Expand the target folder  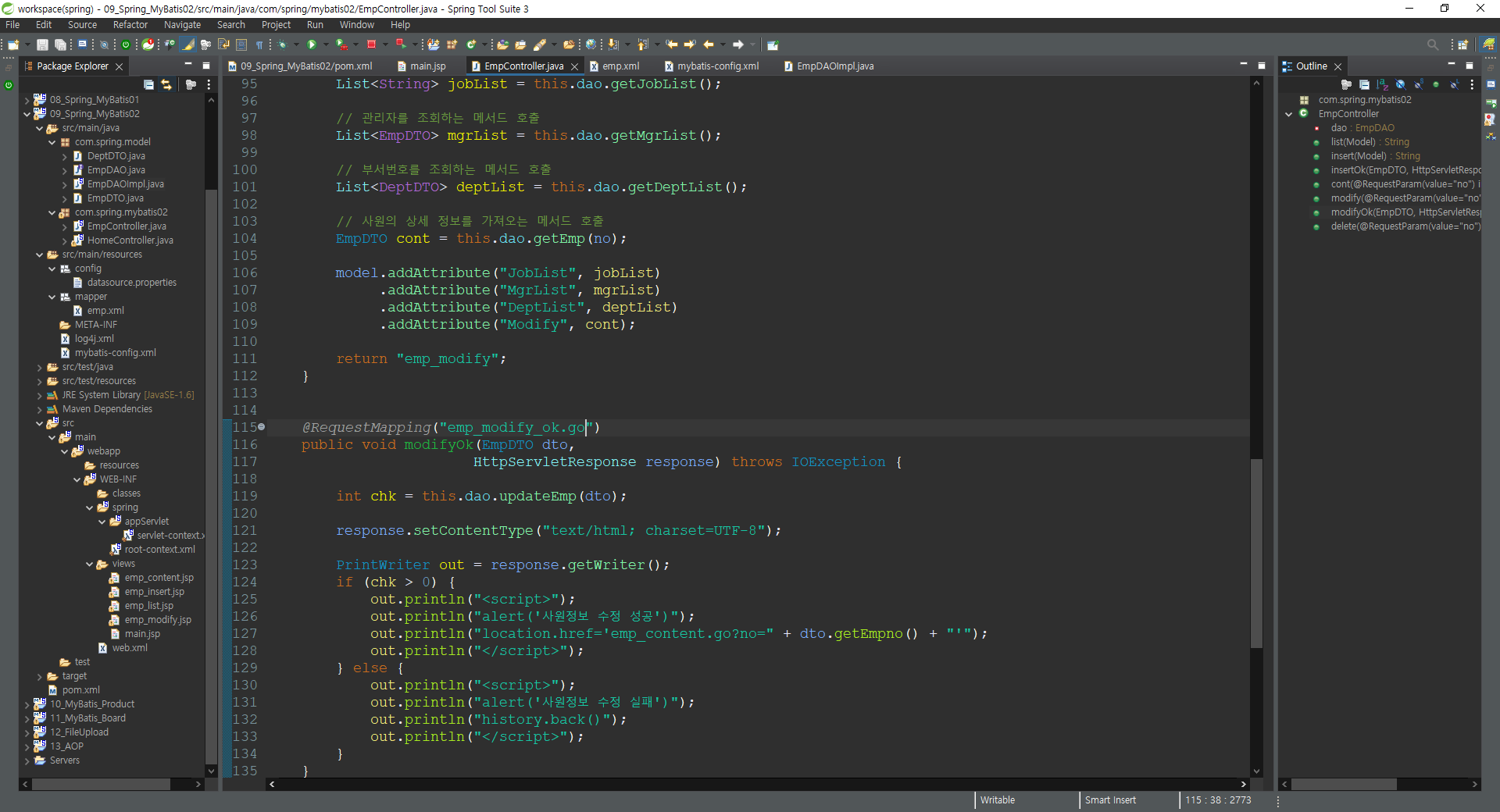40,676
